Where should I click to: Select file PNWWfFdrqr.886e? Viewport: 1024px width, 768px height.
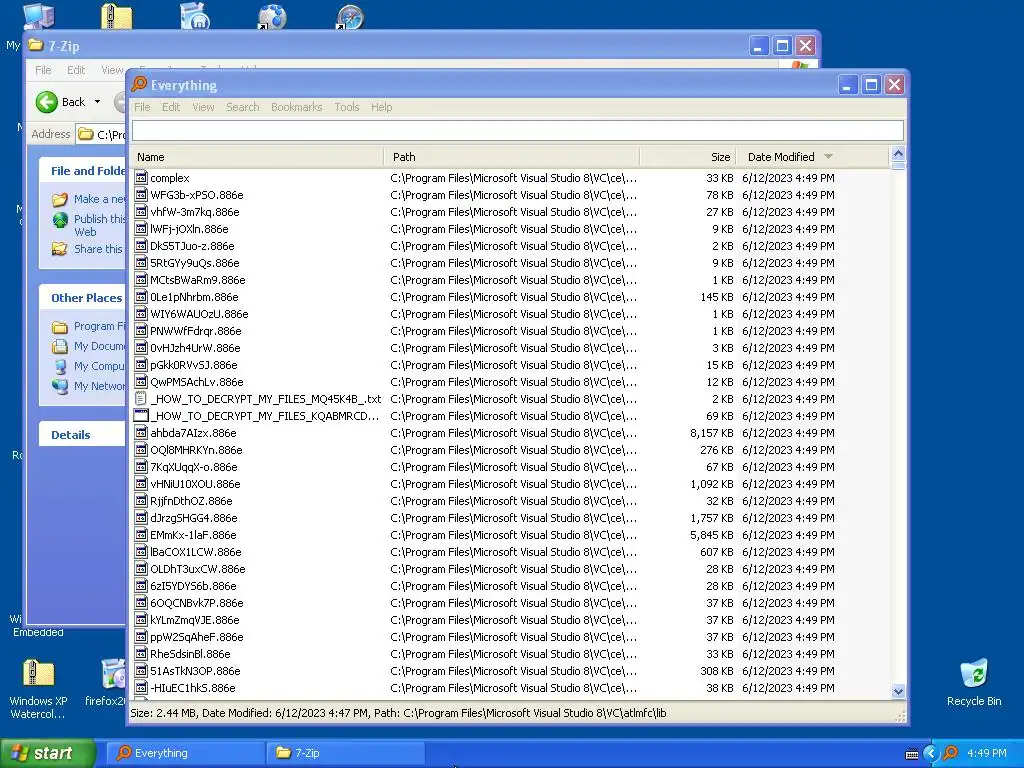pos(196,331)
